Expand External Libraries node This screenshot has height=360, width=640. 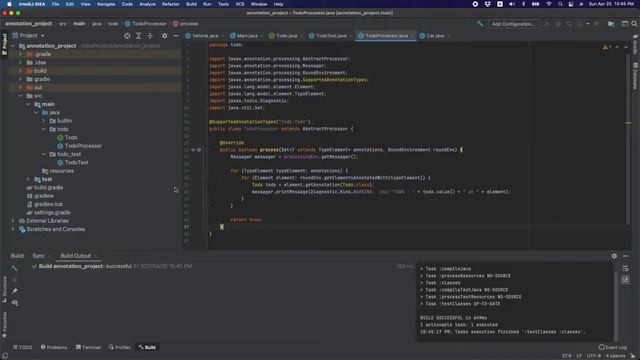(x=13, y=221)
